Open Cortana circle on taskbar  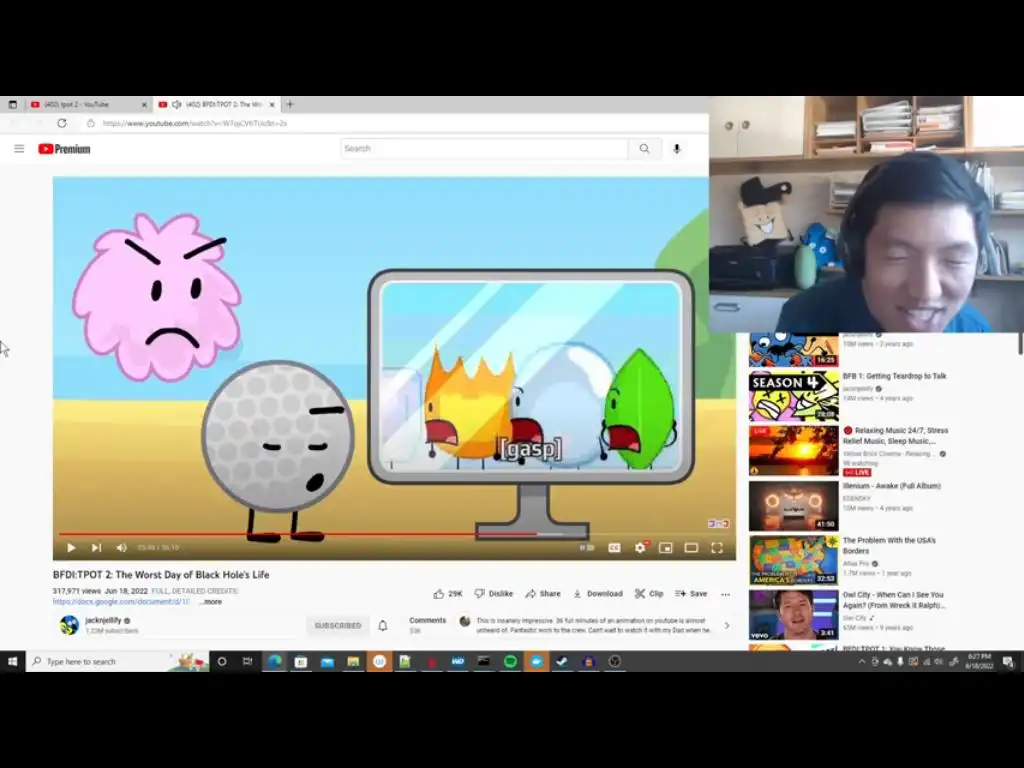tap(222, 662)
